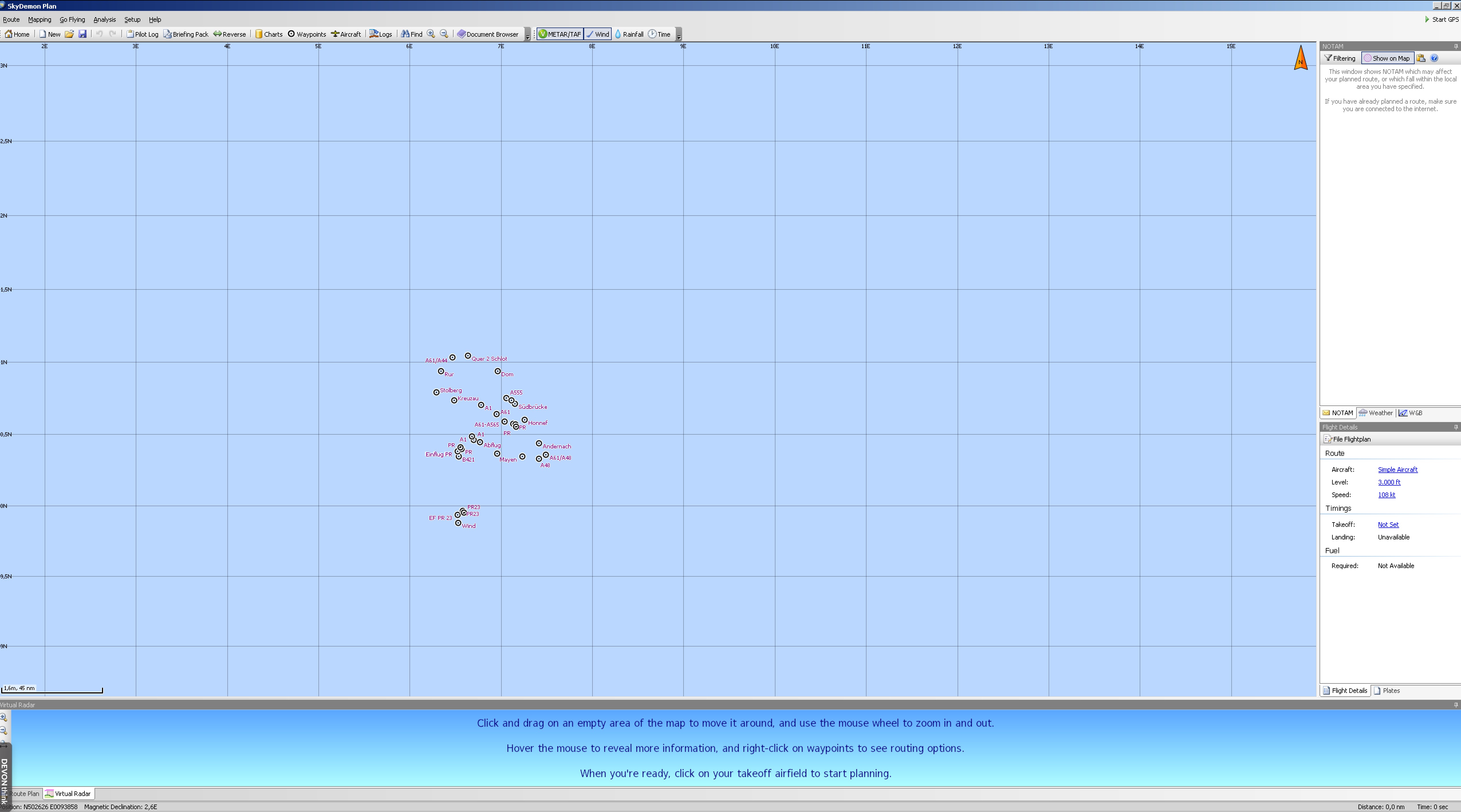This screenshot has width=1461, height=812.
Task: Toggle the Wind overlay button
Action: coord(598,34)
